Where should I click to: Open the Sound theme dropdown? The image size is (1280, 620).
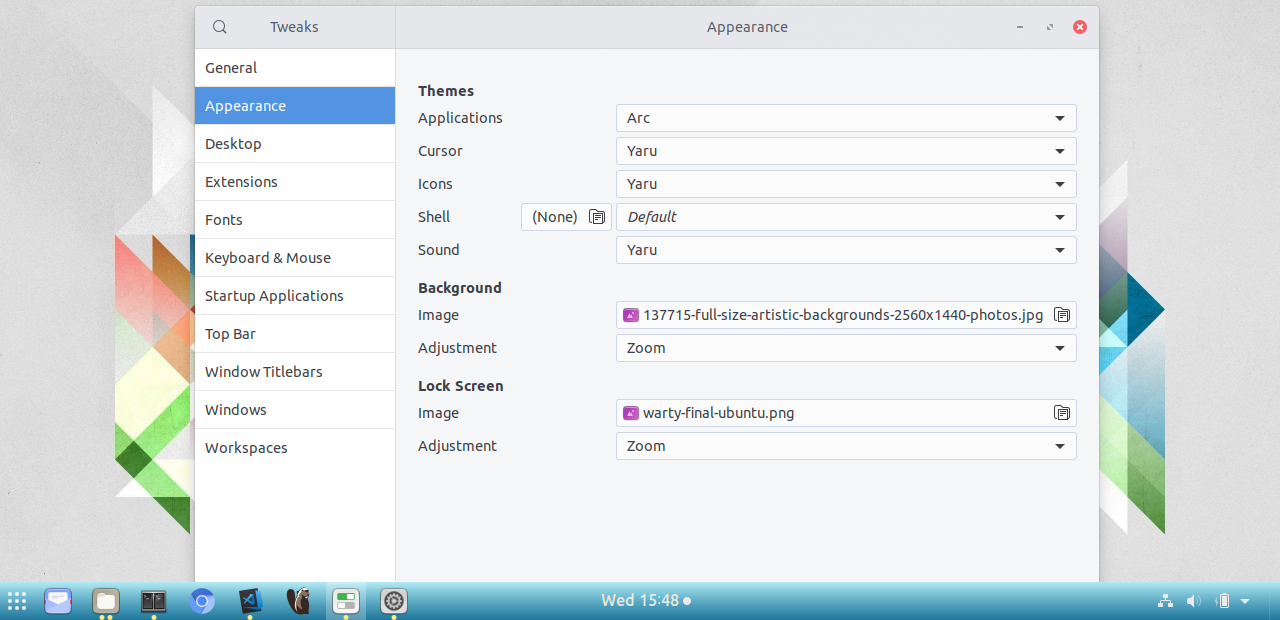coord(846,250)
